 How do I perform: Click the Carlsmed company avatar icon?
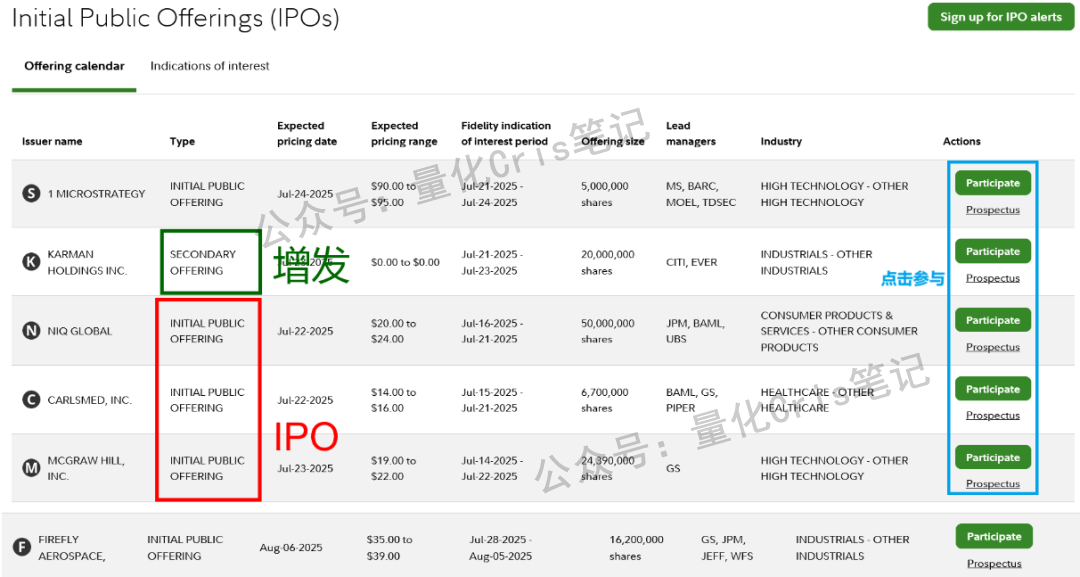point(29,399)
